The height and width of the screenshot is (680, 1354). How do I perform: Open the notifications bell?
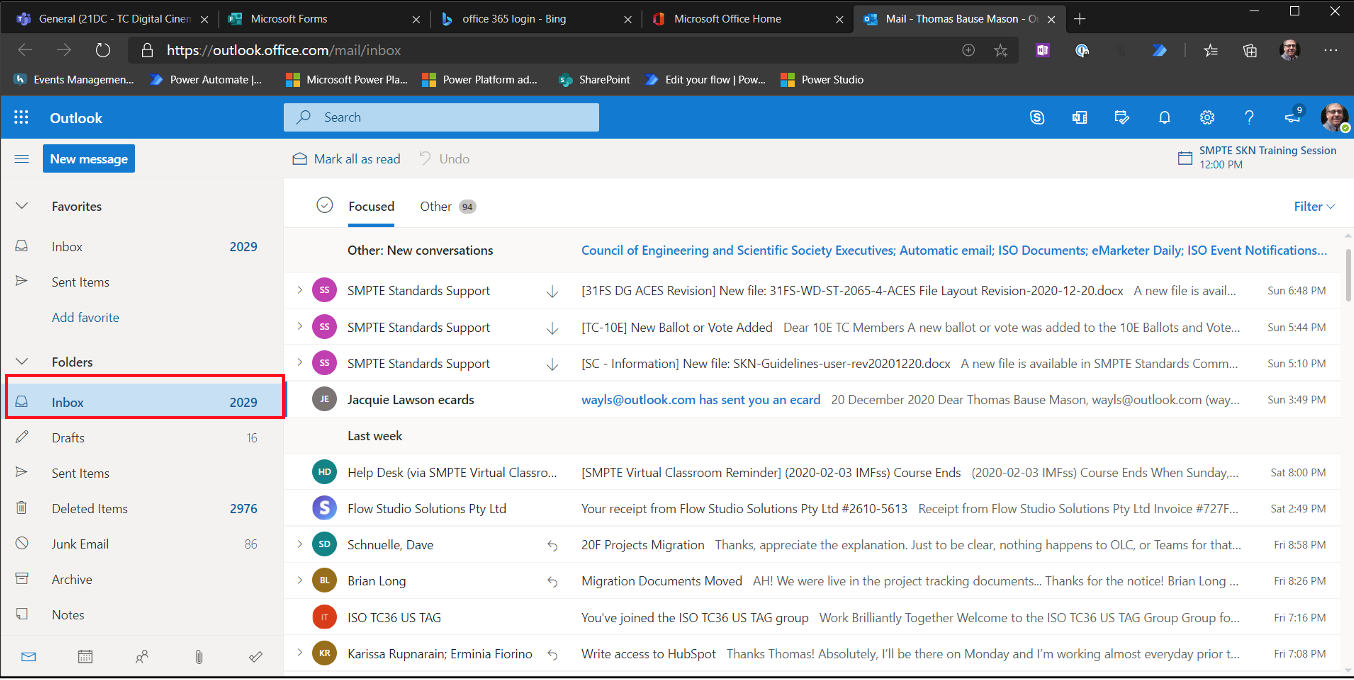[1164, 117]
